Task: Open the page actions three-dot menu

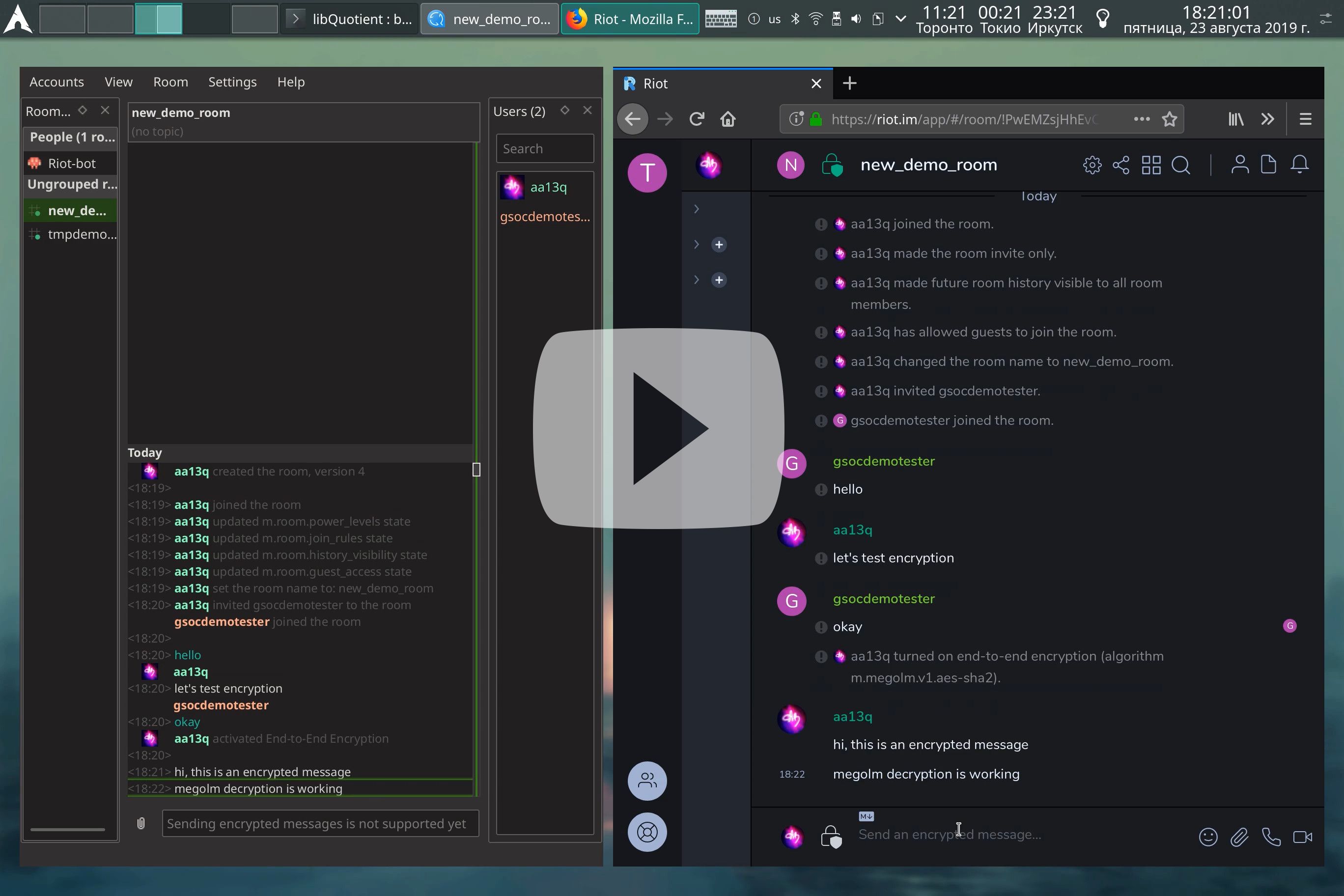Action: click(x=1141, y=119)
